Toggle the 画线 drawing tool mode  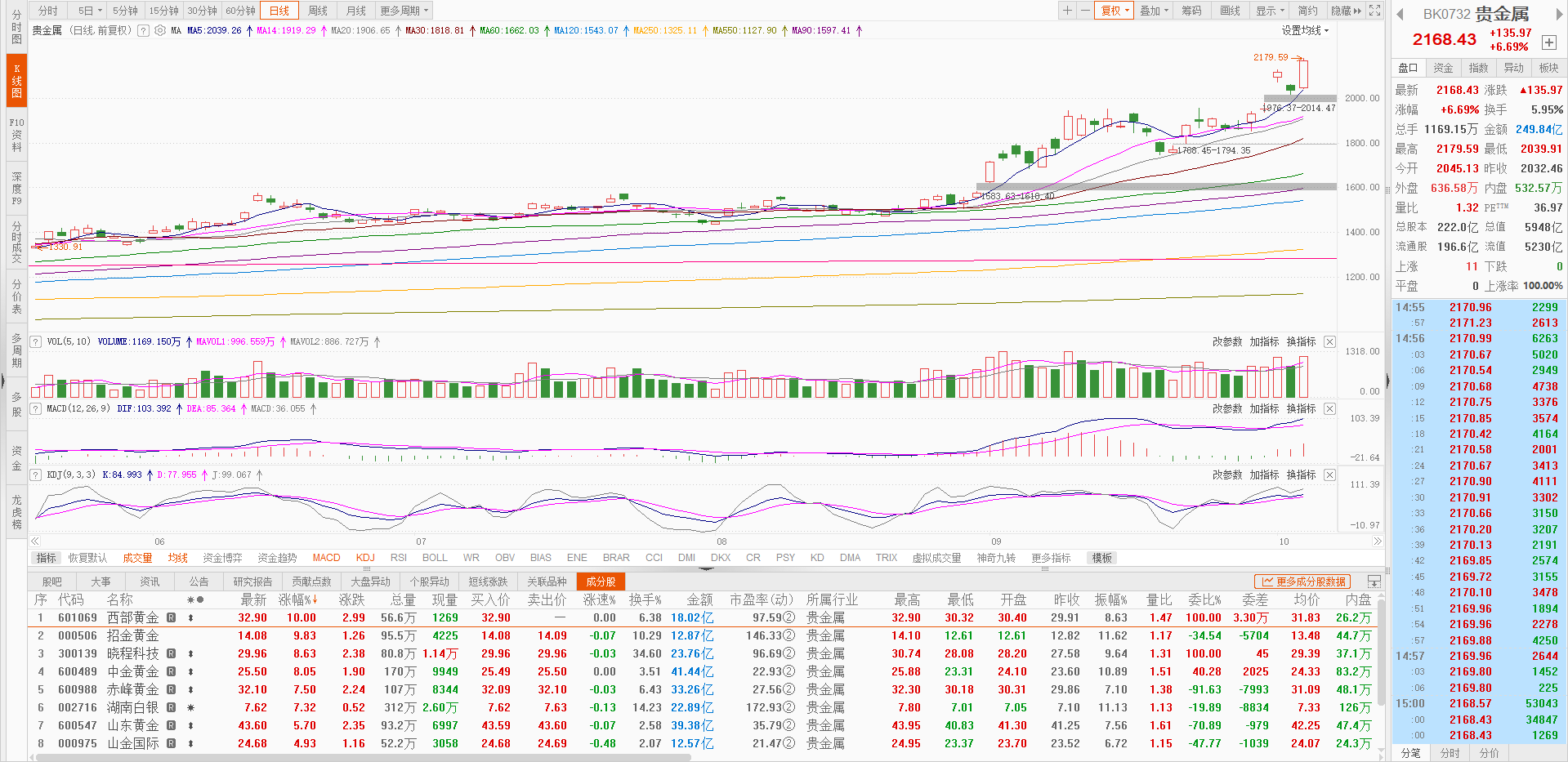(1230, 11)
